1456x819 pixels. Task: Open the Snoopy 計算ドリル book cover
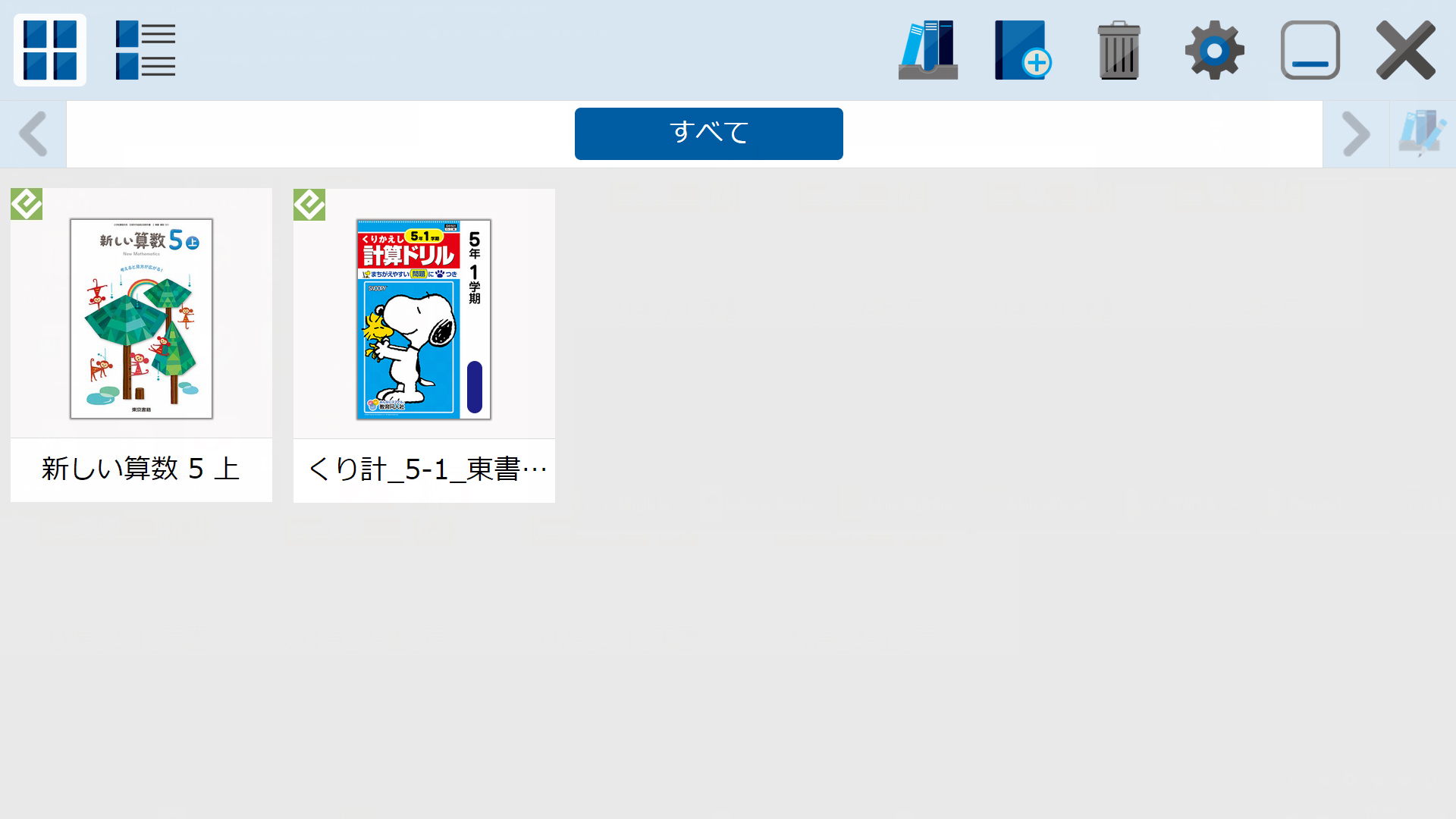pyautogui.click(x=424, y=319)
